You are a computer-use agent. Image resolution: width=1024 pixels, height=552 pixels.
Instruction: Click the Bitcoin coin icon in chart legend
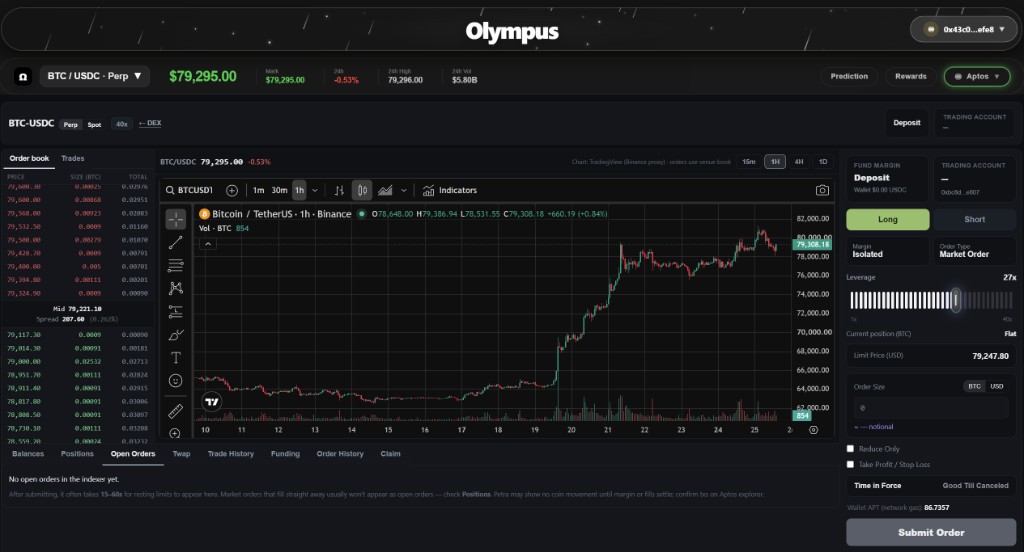pyautogui.click(x=204, y=214)
